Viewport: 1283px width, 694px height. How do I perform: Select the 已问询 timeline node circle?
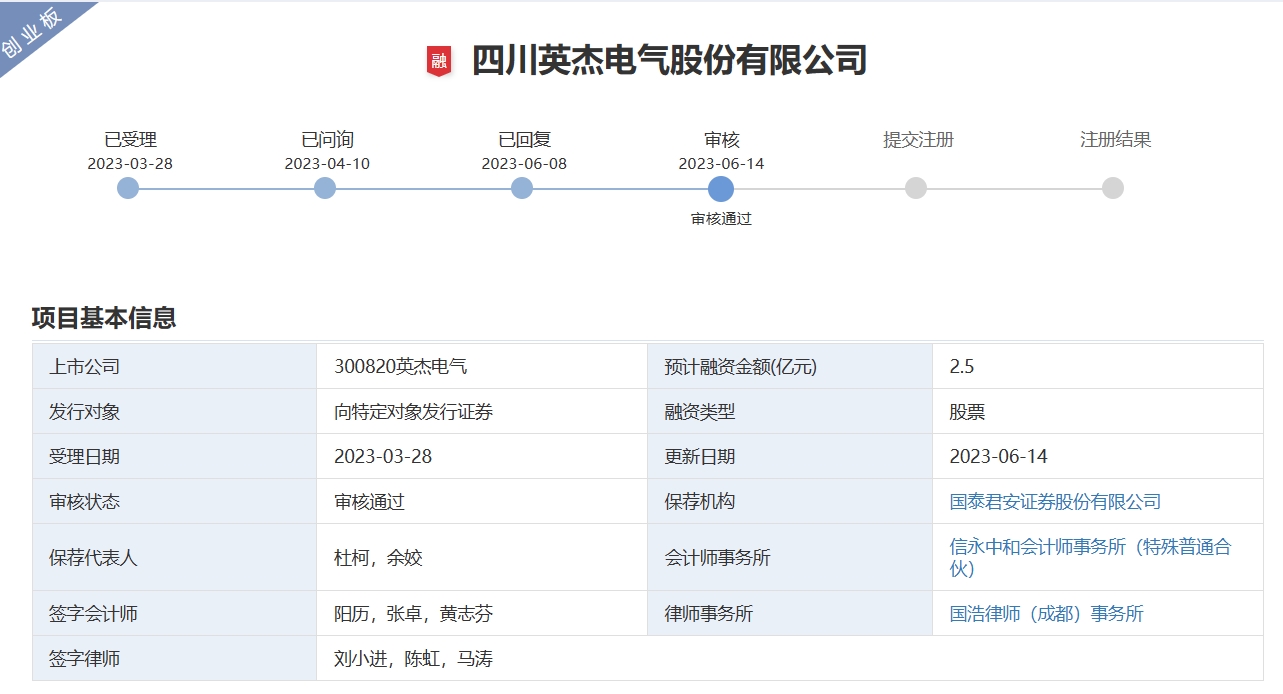tap(325, 188)
